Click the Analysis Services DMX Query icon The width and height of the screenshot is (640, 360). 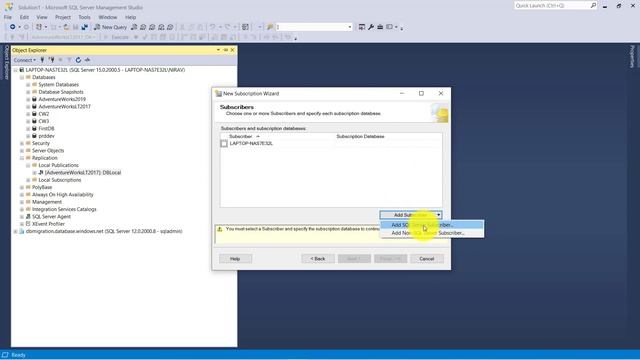pyautogui.click(x=152, y=27)
